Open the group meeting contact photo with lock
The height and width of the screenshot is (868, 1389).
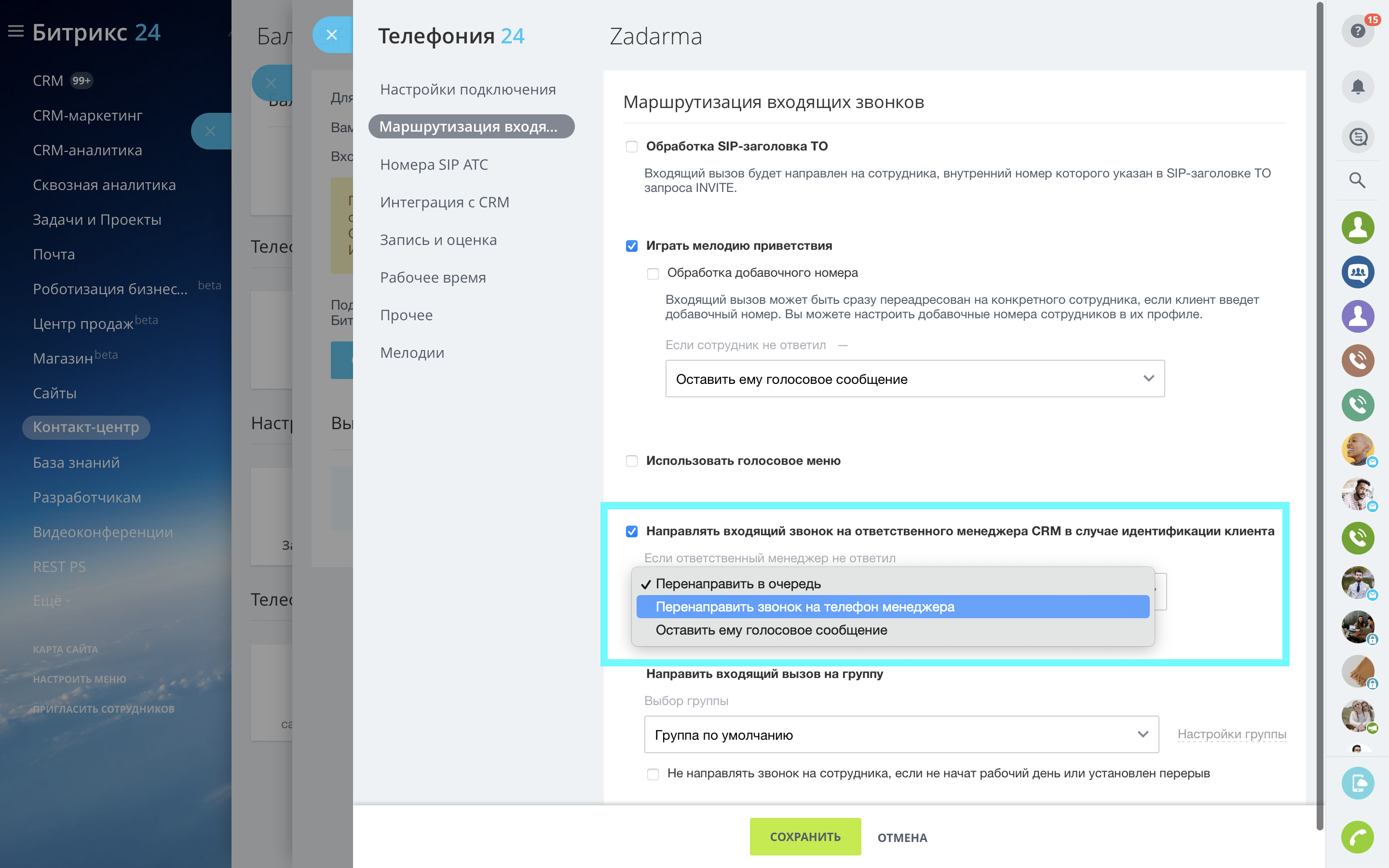pyautogui.click(x=1358, y=627)
